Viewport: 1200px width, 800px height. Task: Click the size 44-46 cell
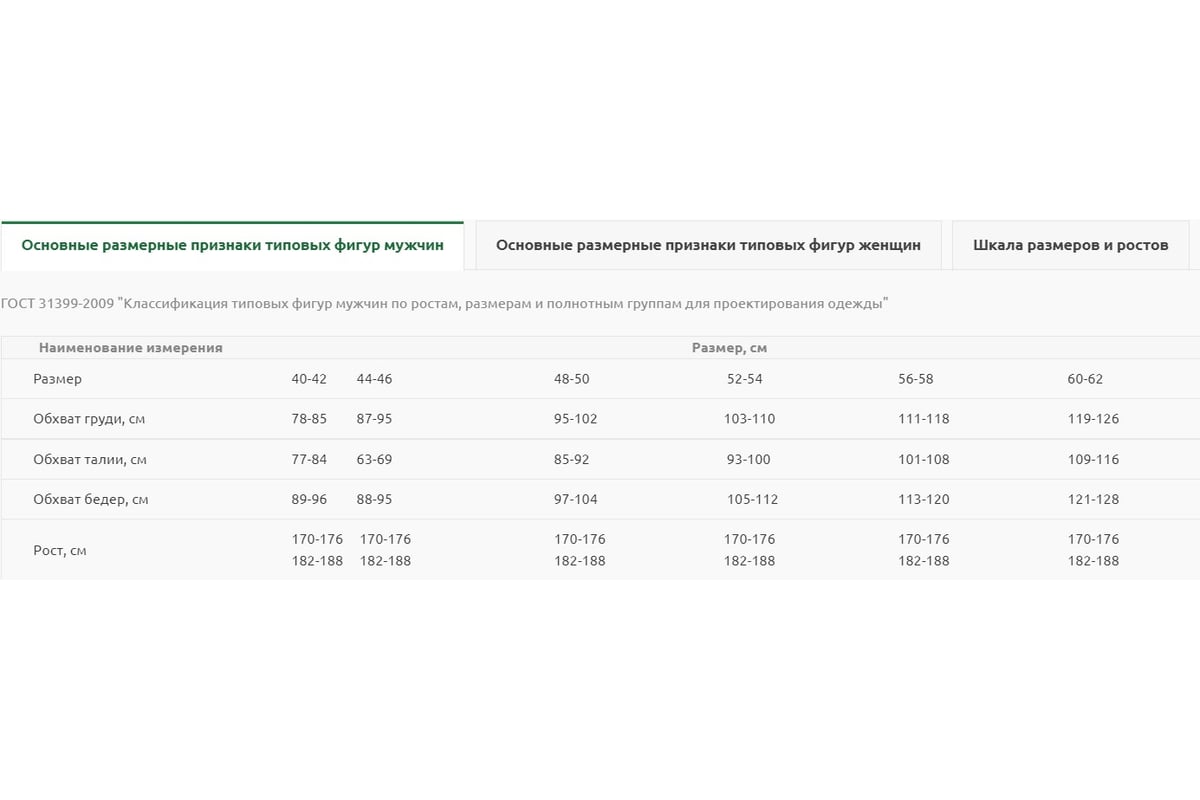[374, 379]
